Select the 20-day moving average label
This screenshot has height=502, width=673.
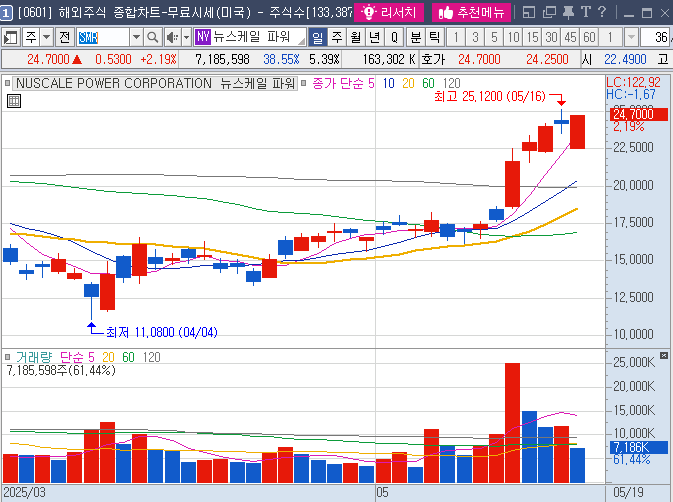(x=408, y=83)
